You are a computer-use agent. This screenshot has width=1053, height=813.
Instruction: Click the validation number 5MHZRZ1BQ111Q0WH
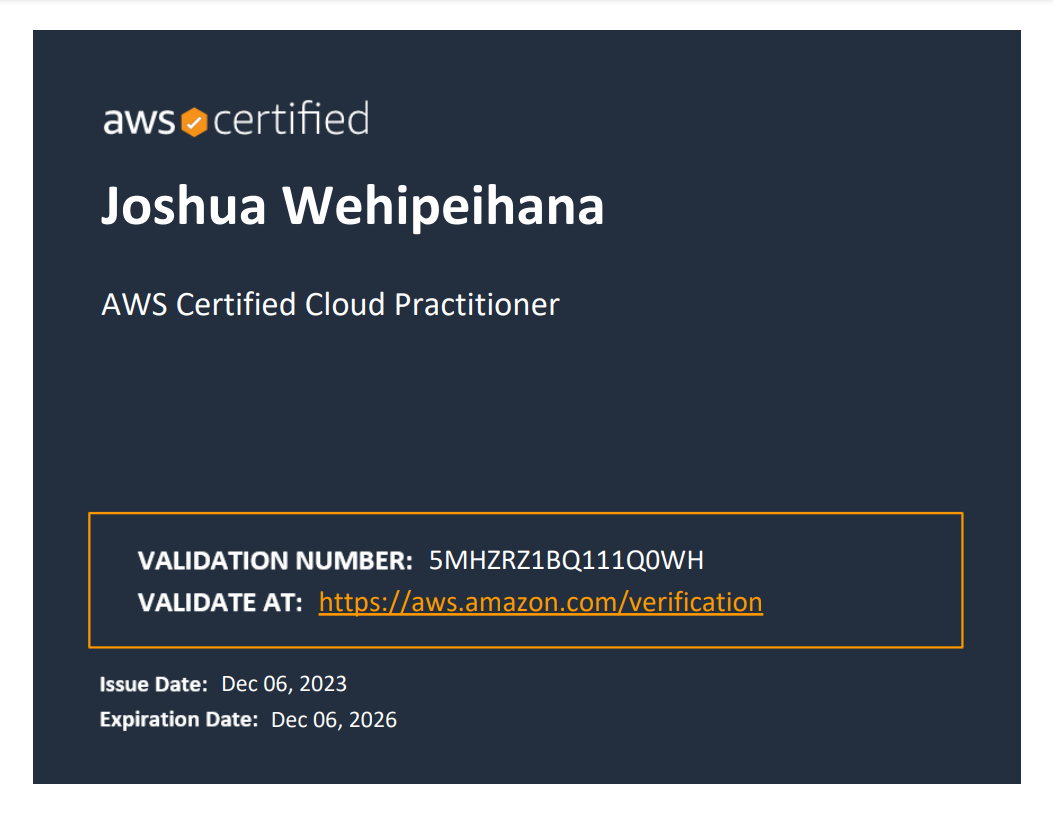pos(566,560)
